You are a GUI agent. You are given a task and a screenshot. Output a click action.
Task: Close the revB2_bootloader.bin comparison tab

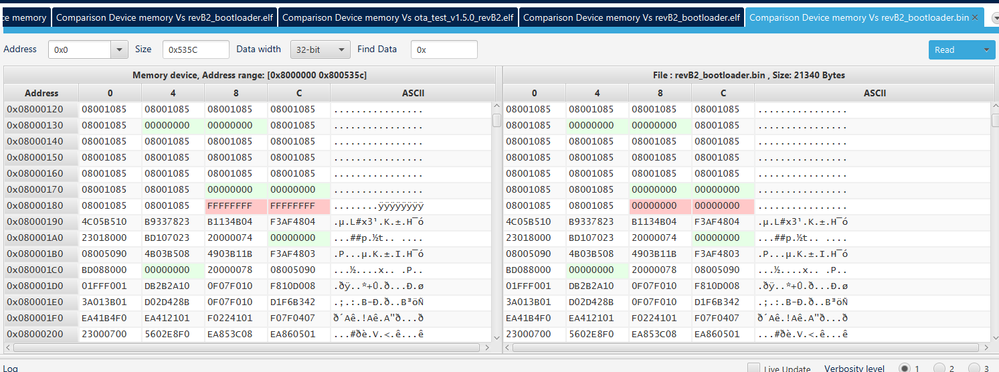pyautogui.click(x=974, y=18)
